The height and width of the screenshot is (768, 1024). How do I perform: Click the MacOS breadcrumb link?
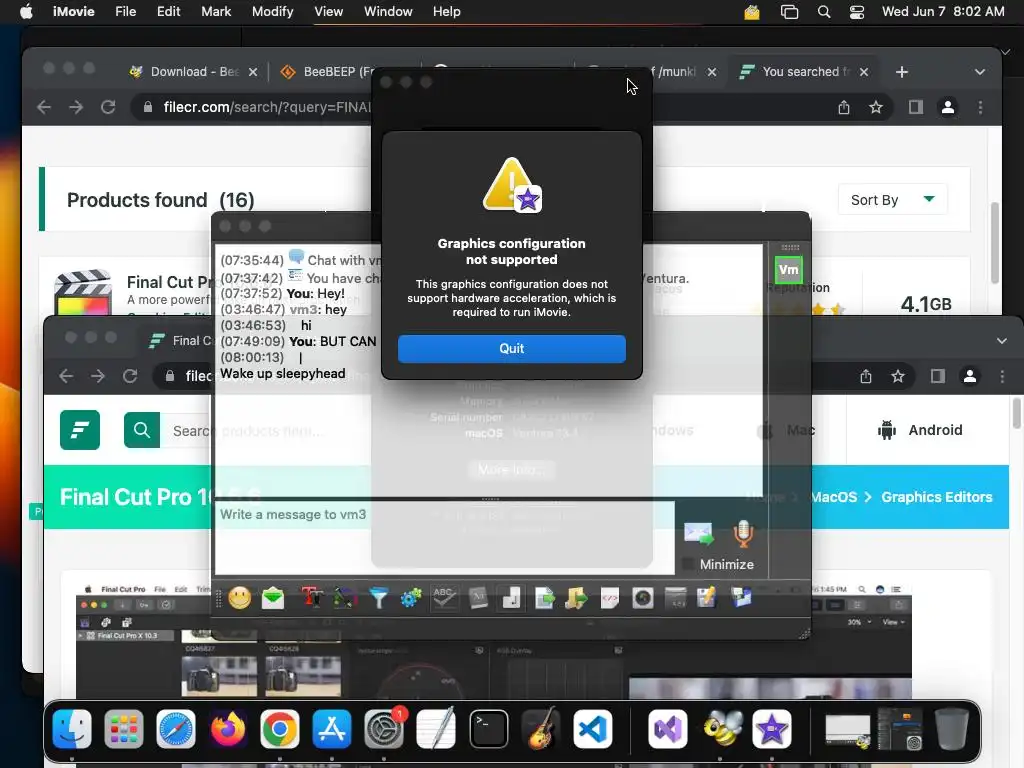(x=834, y=497)
